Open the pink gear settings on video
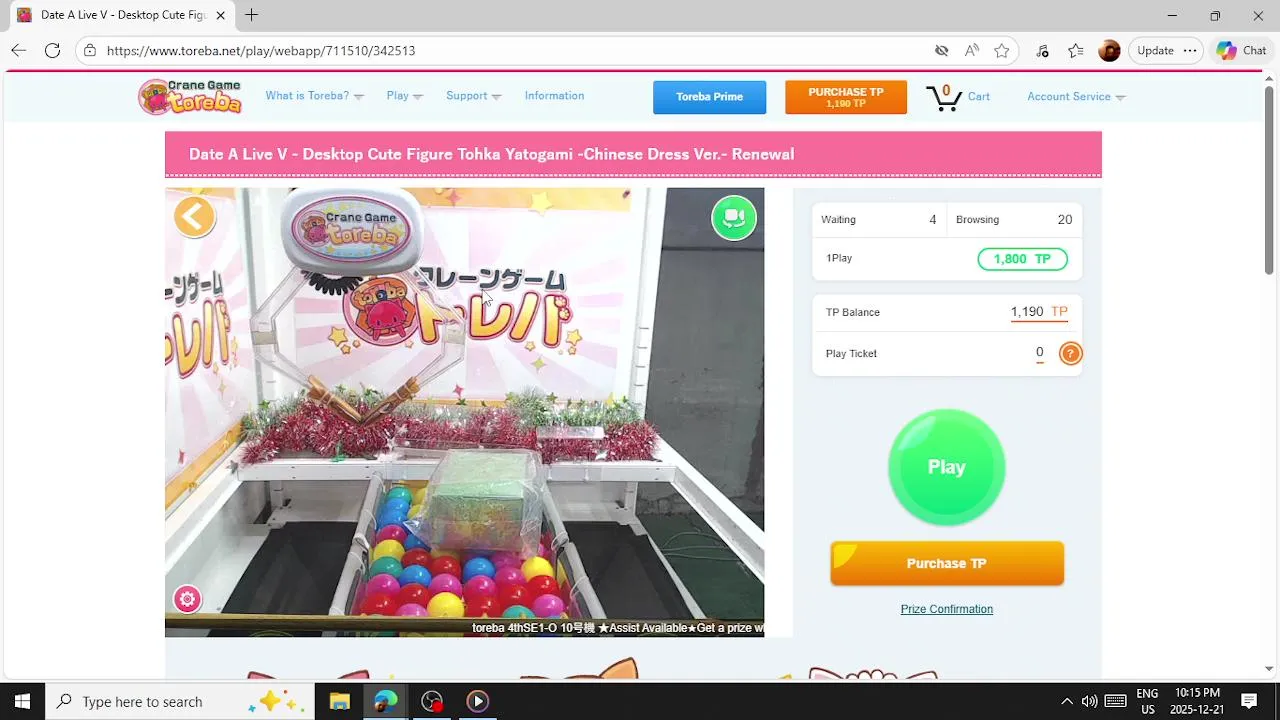Viewport: 1280px width, 720px height. pyautogui.click(x=187, y=599)
